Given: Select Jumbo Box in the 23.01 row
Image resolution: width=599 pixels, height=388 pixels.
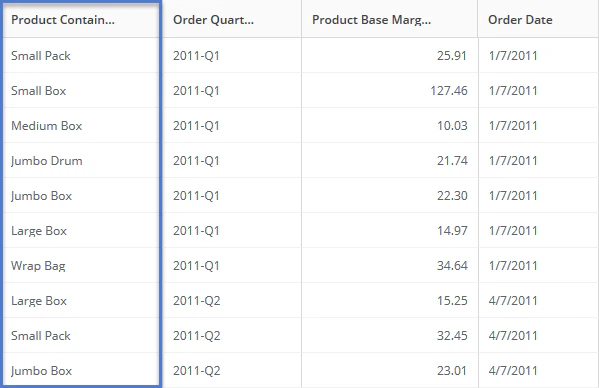Looking at the screenshot, I should (x=41, y=371).
